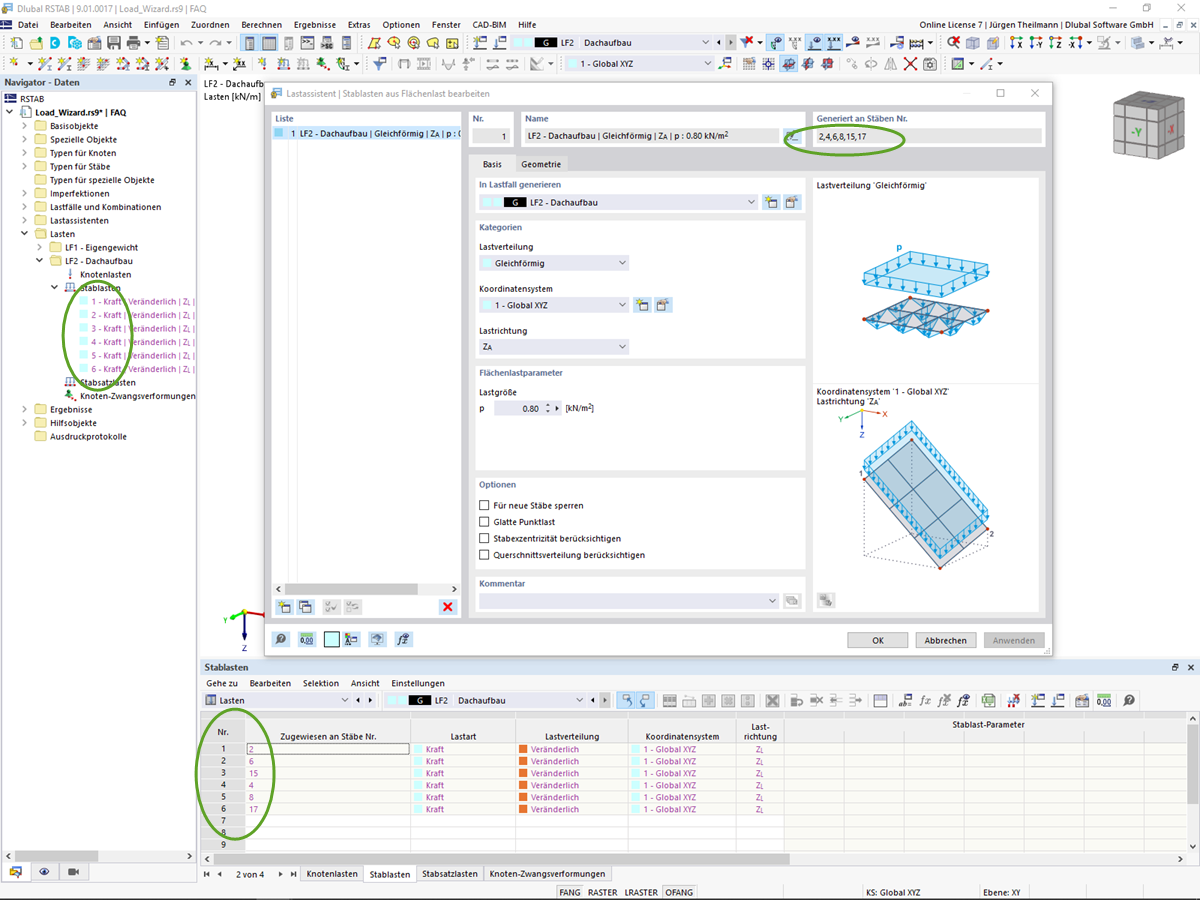The image size is (1200, 900).
Task: Open 'In Lastfall generieren' LF2 dropdown
Action: click(618, 202)
